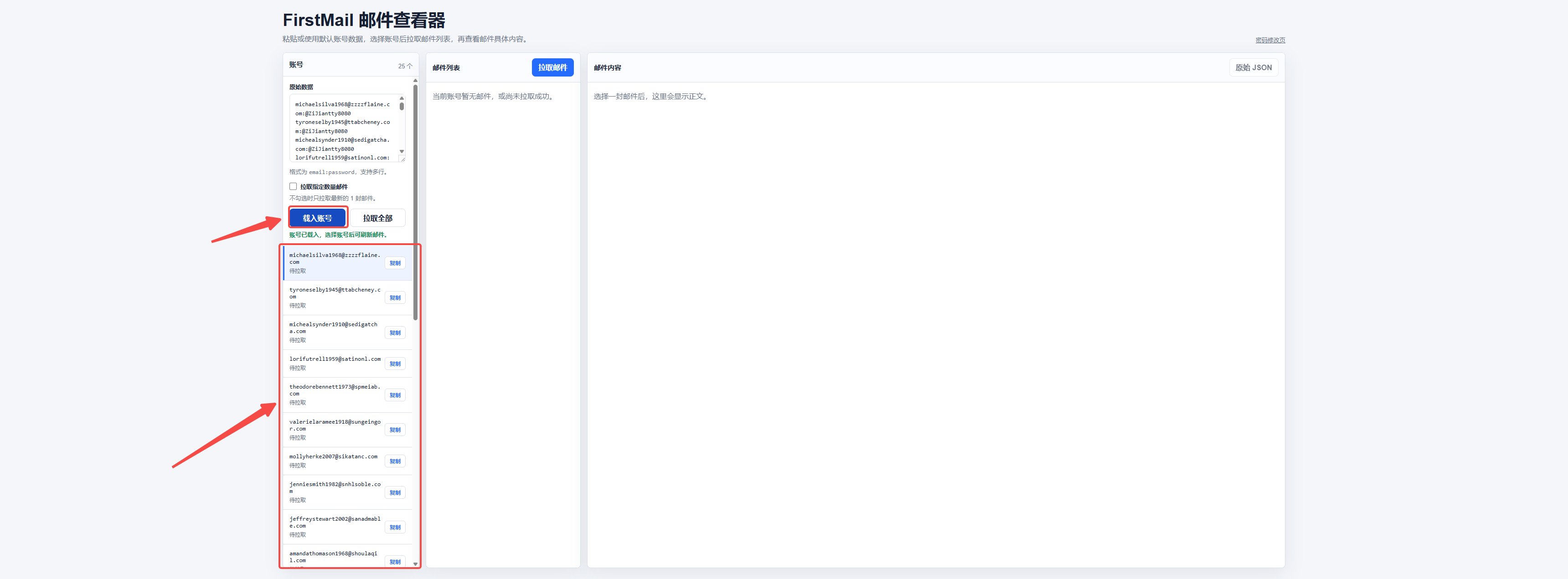Screen dimensions: 1568x579
Task: Click the 选择一封邮件后 placeholder text
Action: (x=651, y=96)
